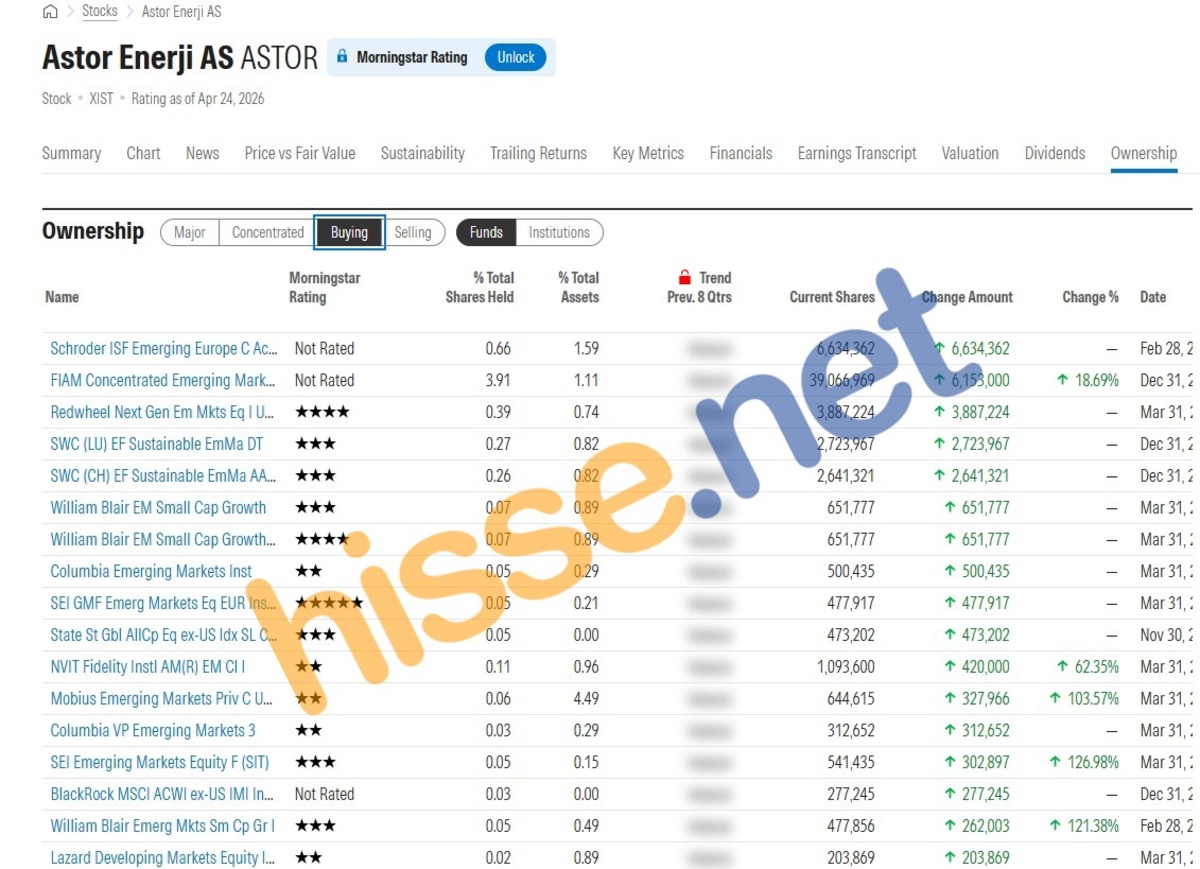Open Mobius Emerging Markets Priv C fund
The image size is (1200, 869).
pos(162,699)
